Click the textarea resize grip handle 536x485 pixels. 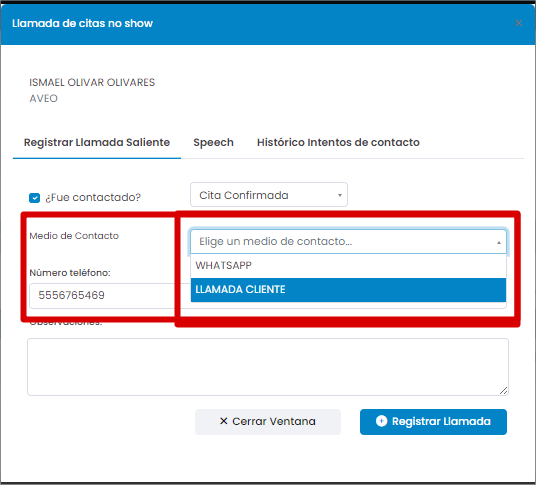pyautogui.click(x=503, y=391)
